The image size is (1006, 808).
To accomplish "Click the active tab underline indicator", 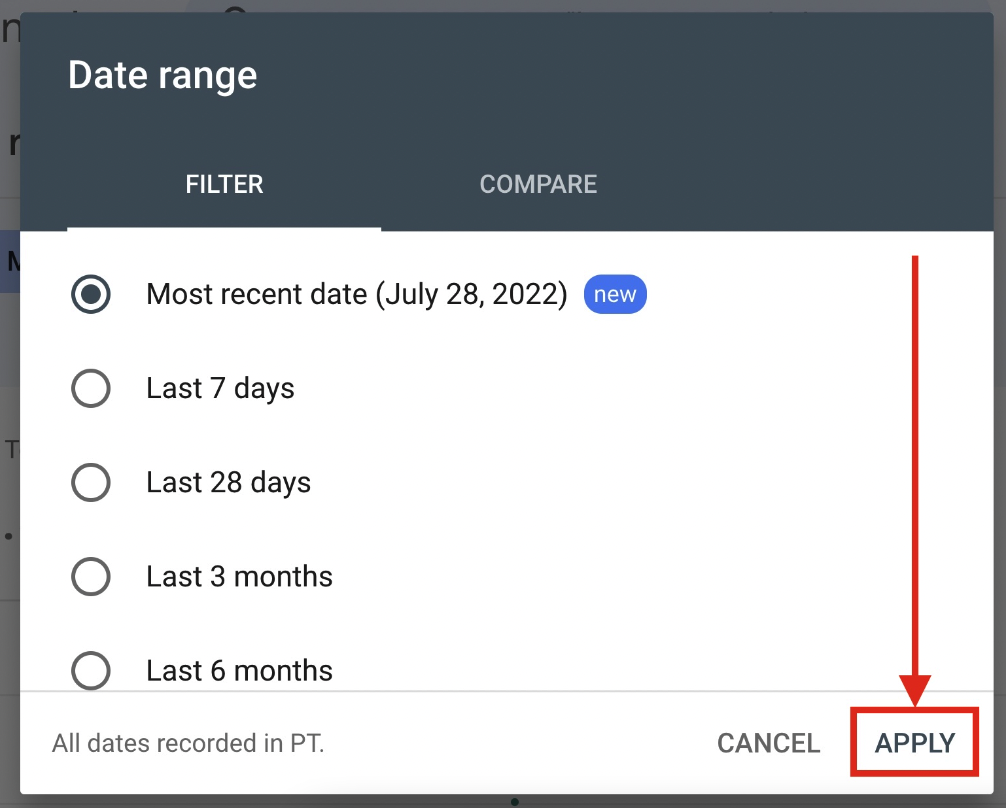I will click(x=224, y=229).
